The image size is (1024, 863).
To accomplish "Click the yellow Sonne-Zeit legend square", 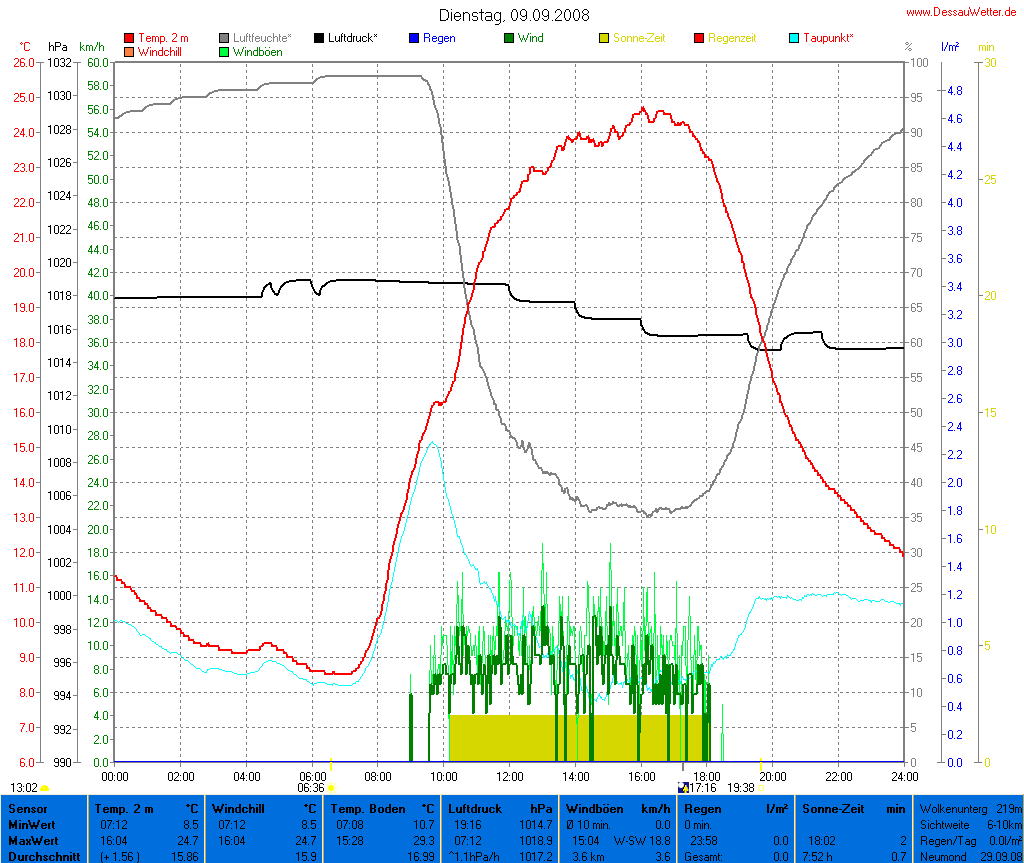I will 604,38.
